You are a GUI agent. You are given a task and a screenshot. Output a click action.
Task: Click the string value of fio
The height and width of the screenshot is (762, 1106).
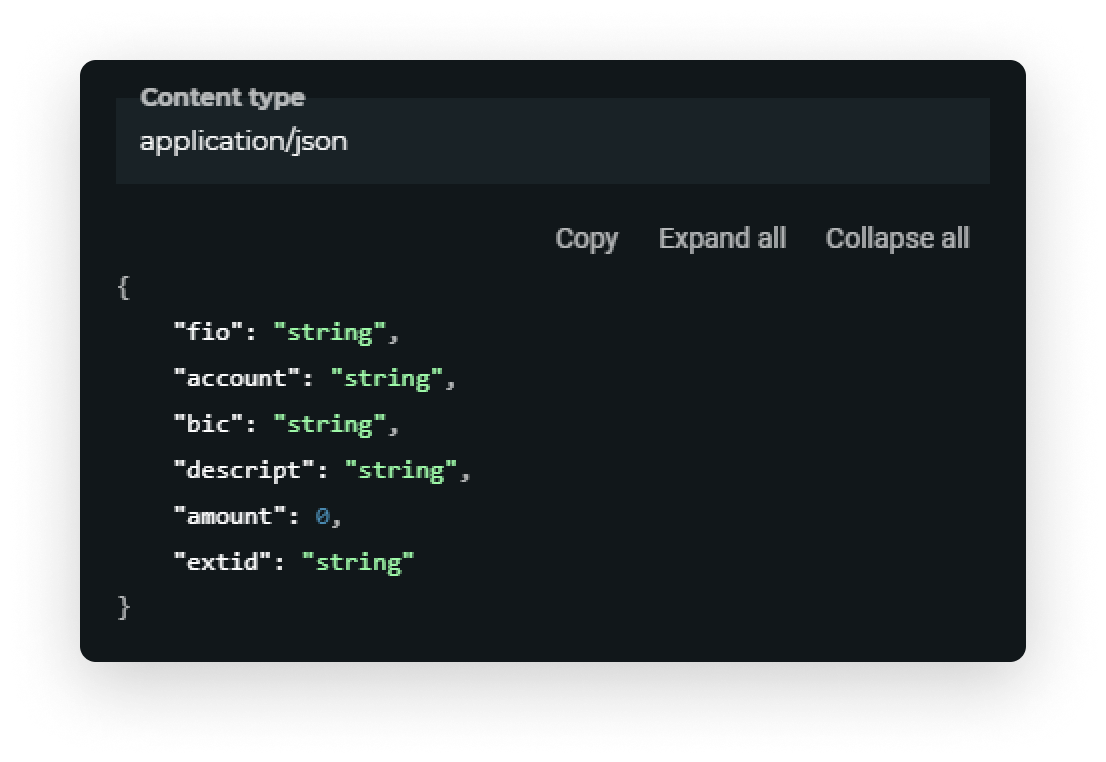[329, 332]
